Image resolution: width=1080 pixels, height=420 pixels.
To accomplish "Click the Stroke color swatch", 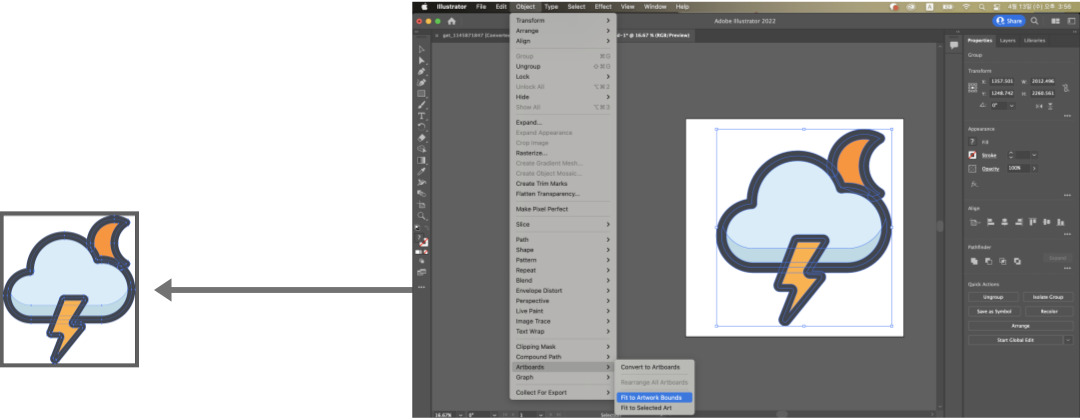I will tap(972, 155).
